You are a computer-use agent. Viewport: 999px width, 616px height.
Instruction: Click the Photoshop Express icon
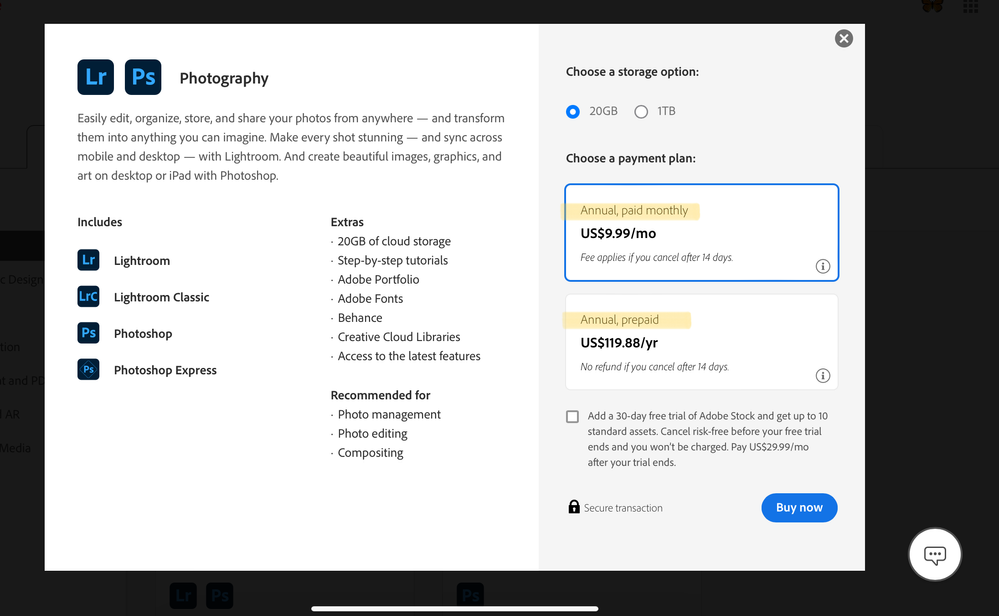click(x=89, y=370)
